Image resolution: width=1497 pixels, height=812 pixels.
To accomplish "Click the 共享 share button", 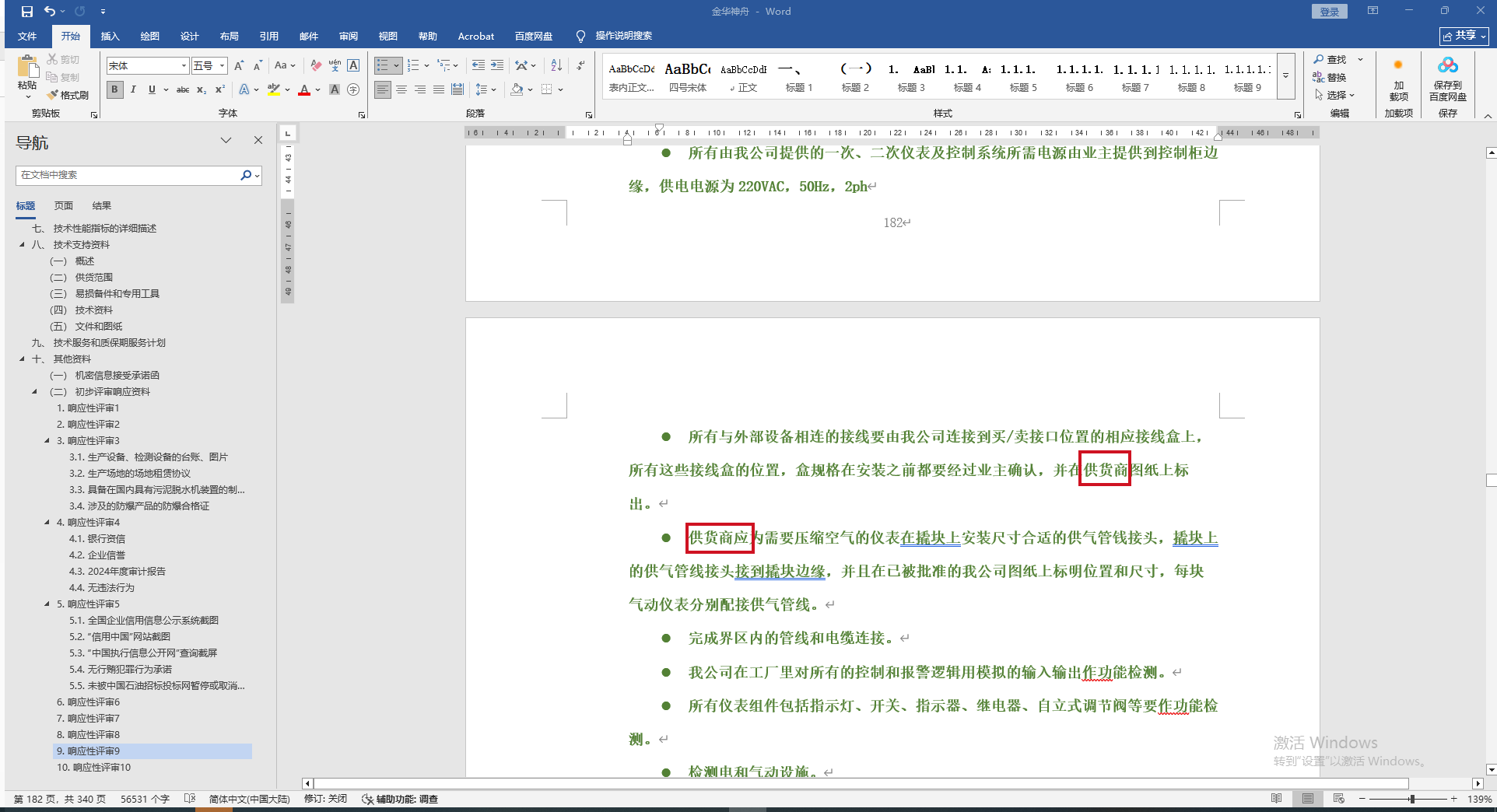I will (1464, 36).
